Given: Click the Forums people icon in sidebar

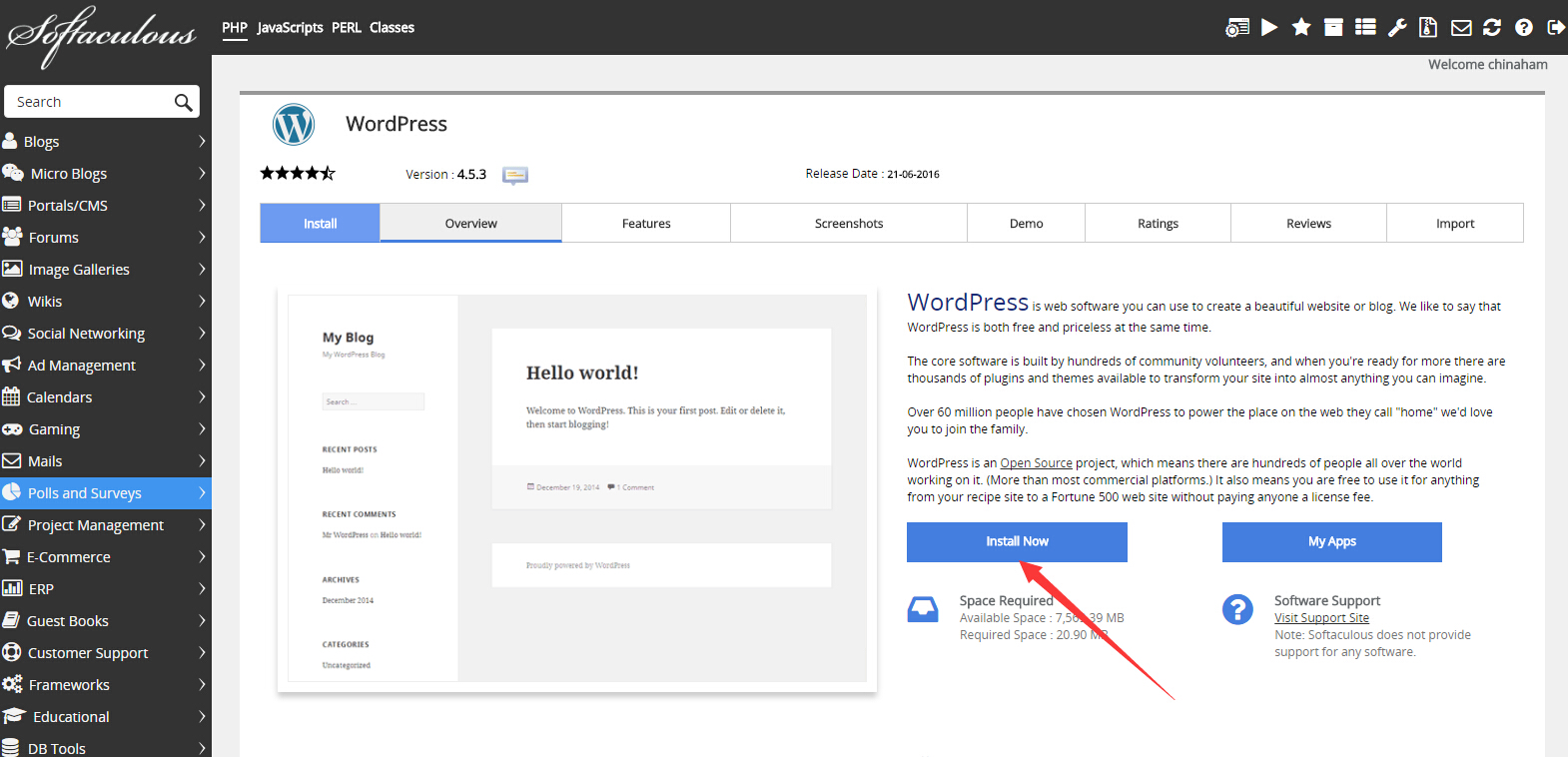Looking at the screenshot, I should tap(12, 237).
